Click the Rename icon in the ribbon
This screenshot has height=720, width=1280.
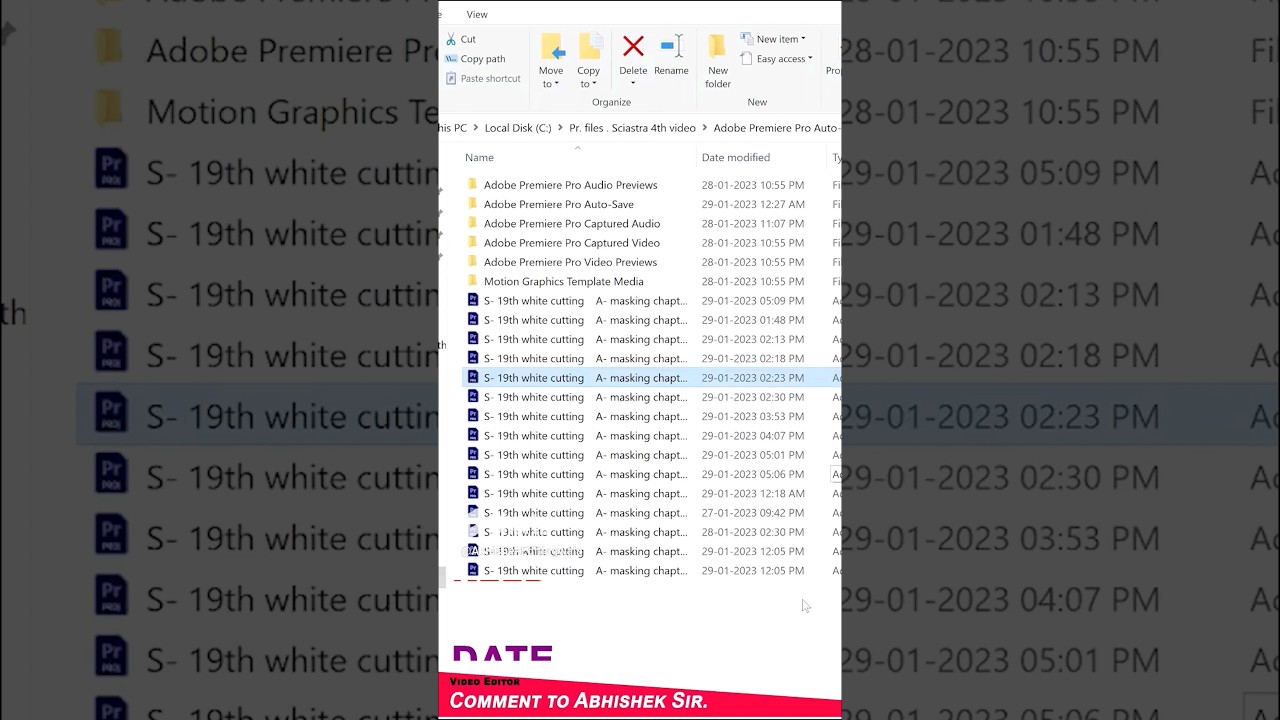[x=671, y=46]
